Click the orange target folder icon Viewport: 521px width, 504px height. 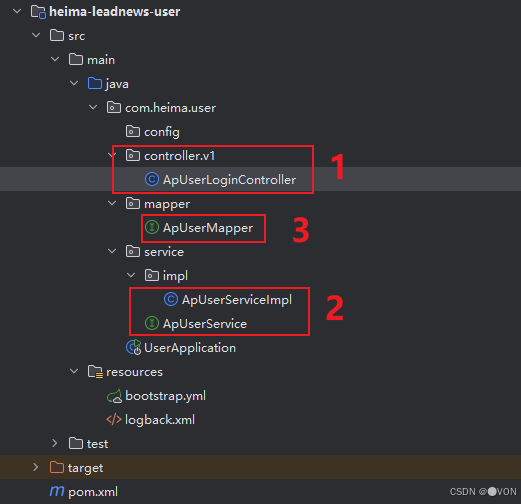point(57,468)
